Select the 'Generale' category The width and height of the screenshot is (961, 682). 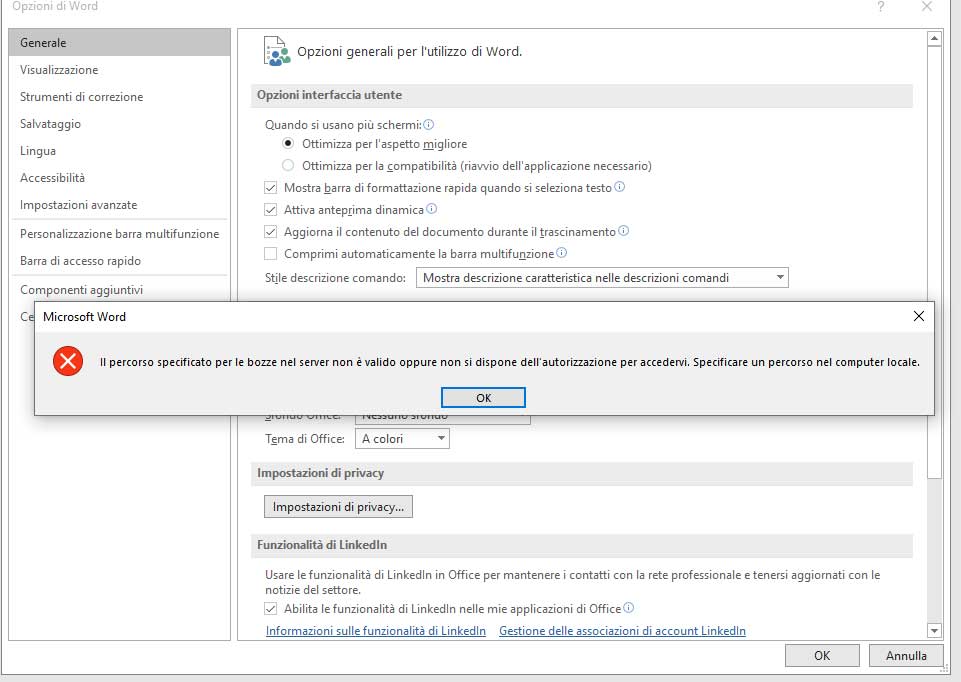[120, 42]
